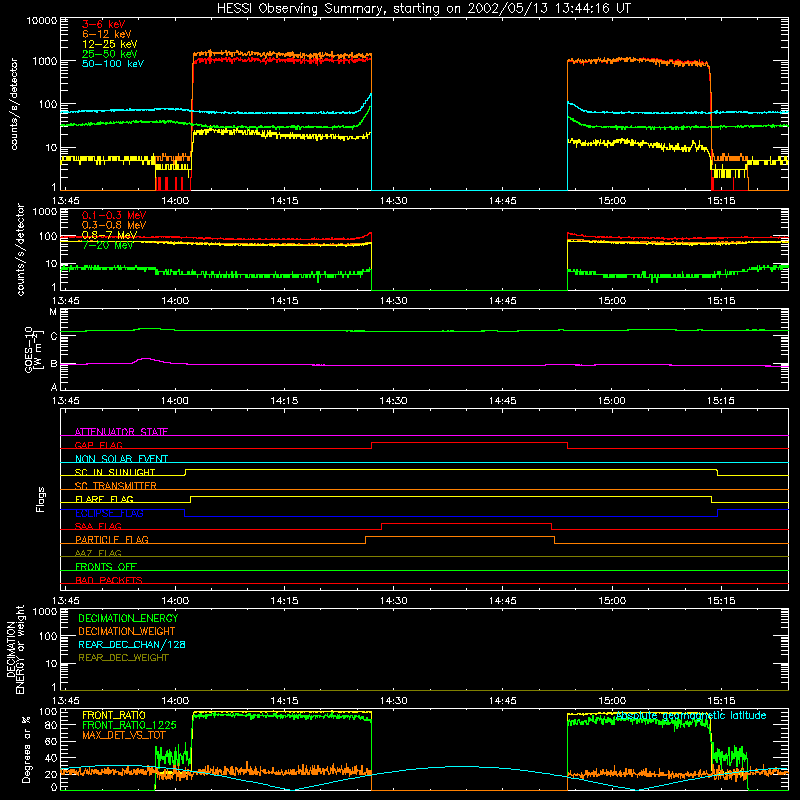
Task: Select the orange 6-12 keV legend label
Action: (x=107, y=34)
